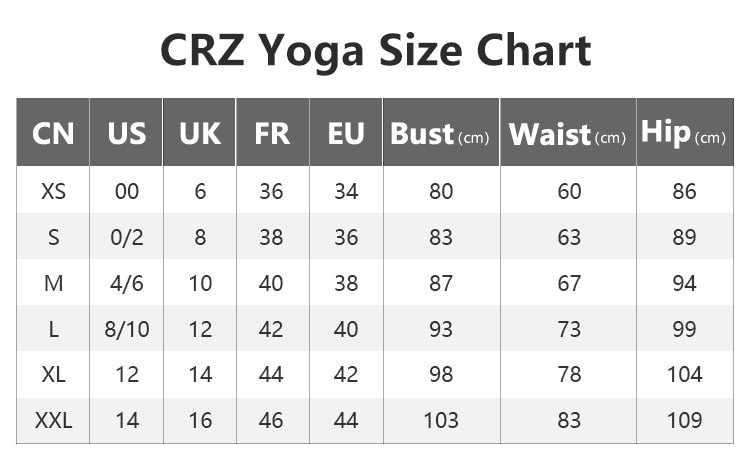Click the Bust (cm) column header
Screen dimensions: 750x460
point(441,133)
